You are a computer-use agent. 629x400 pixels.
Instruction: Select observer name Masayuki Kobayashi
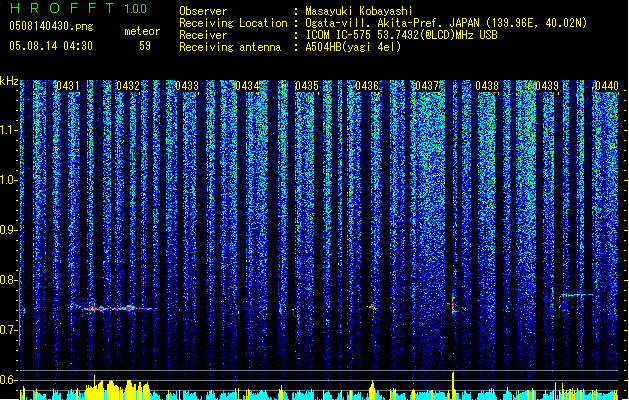[x=358, y=11]
